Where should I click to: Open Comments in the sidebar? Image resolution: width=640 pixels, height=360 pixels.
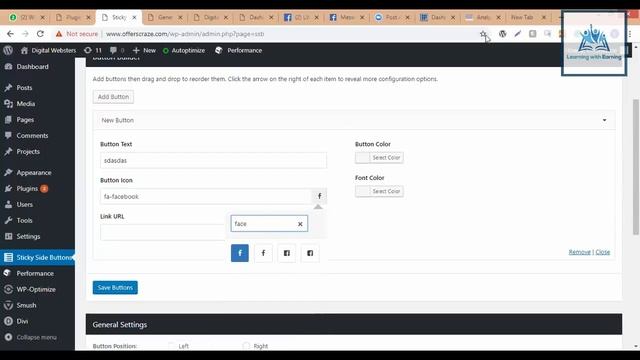tap(32, 136)
